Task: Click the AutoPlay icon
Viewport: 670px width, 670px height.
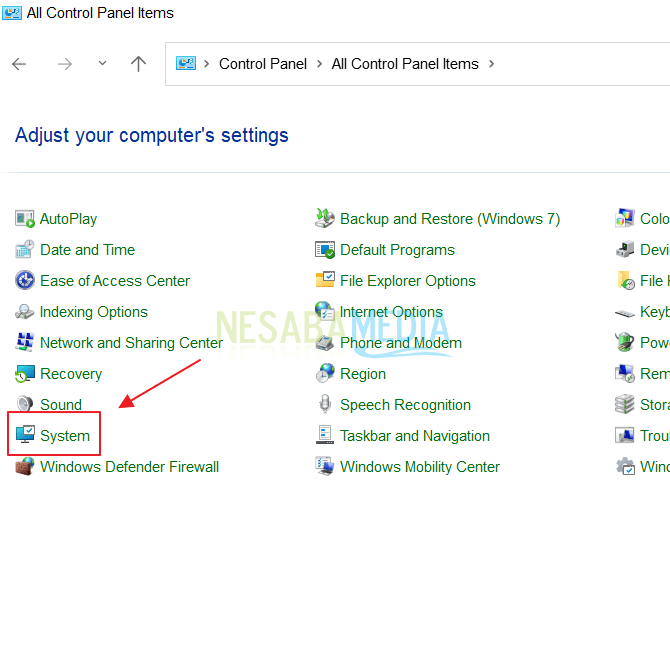Action: click(25, 219)
